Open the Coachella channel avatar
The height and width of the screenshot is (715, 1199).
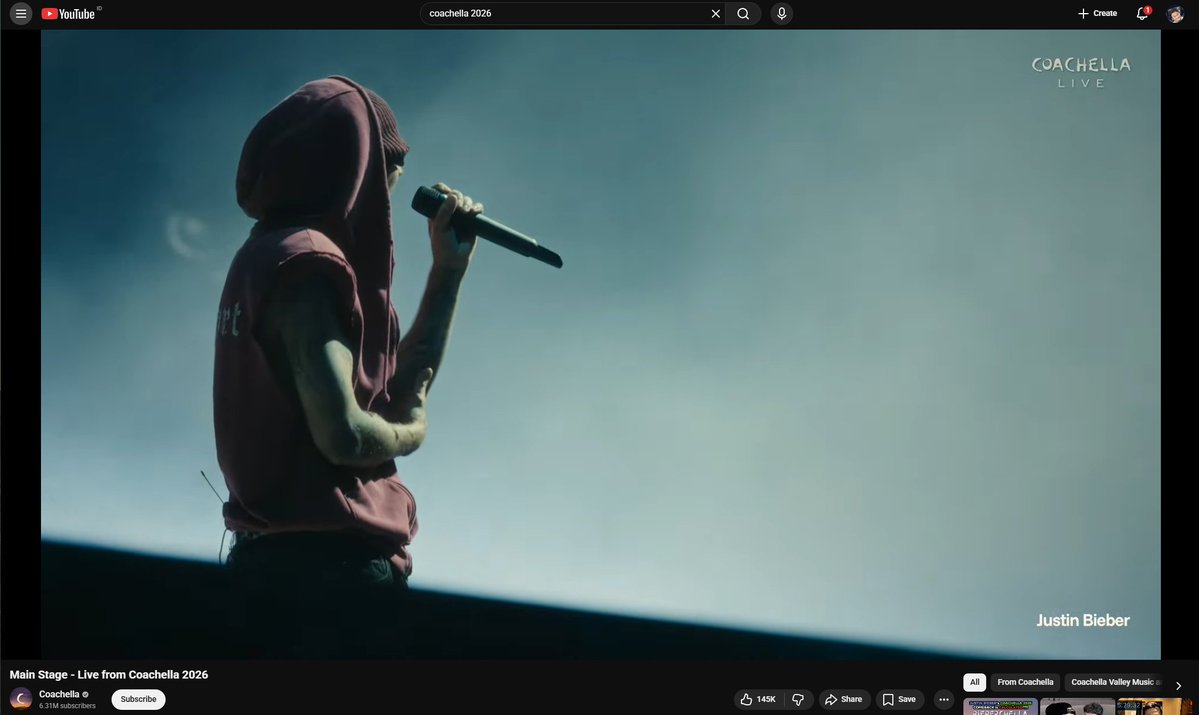pos(21,698)
